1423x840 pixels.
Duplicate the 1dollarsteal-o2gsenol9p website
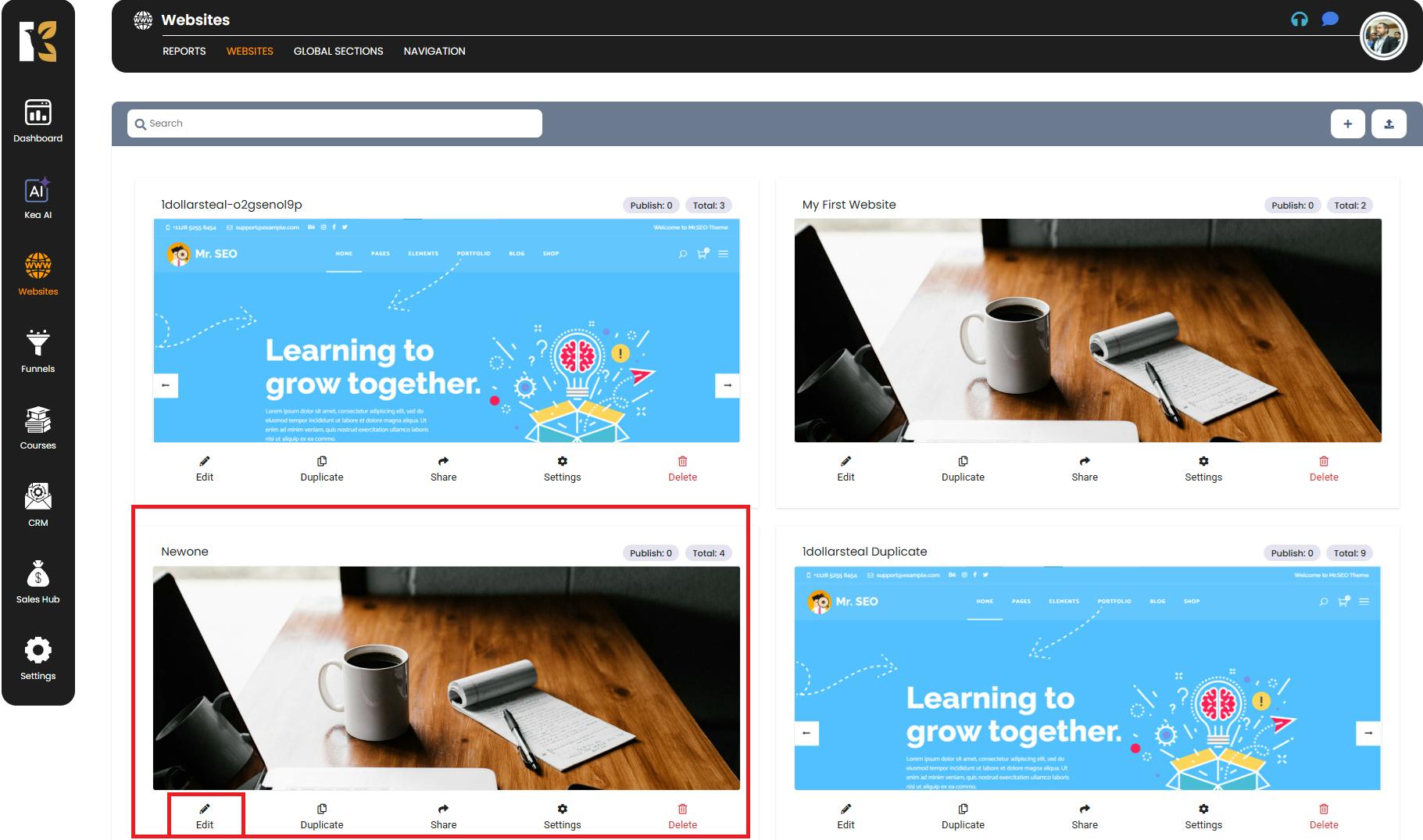point(321,468)
